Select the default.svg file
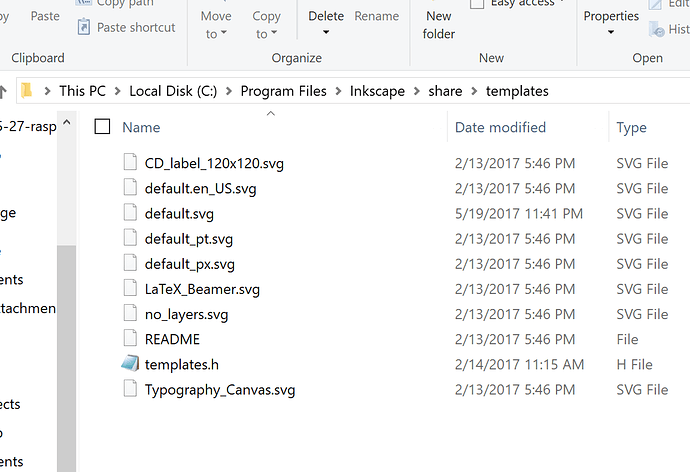 (x=179, y=214)
